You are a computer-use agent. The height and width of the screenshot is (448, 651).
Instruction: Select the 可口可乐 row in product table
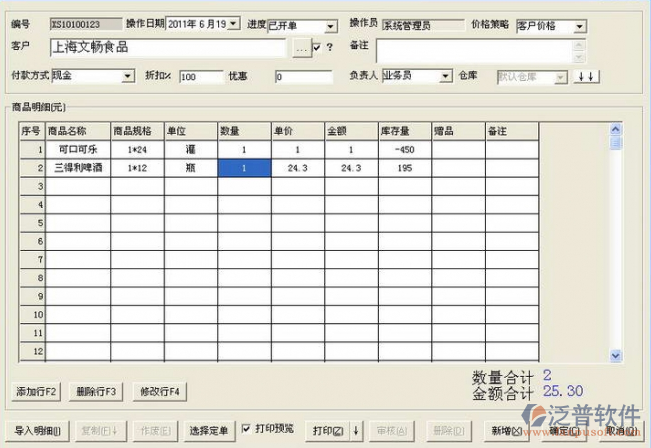pyautogui.click(x=78, y=150)
